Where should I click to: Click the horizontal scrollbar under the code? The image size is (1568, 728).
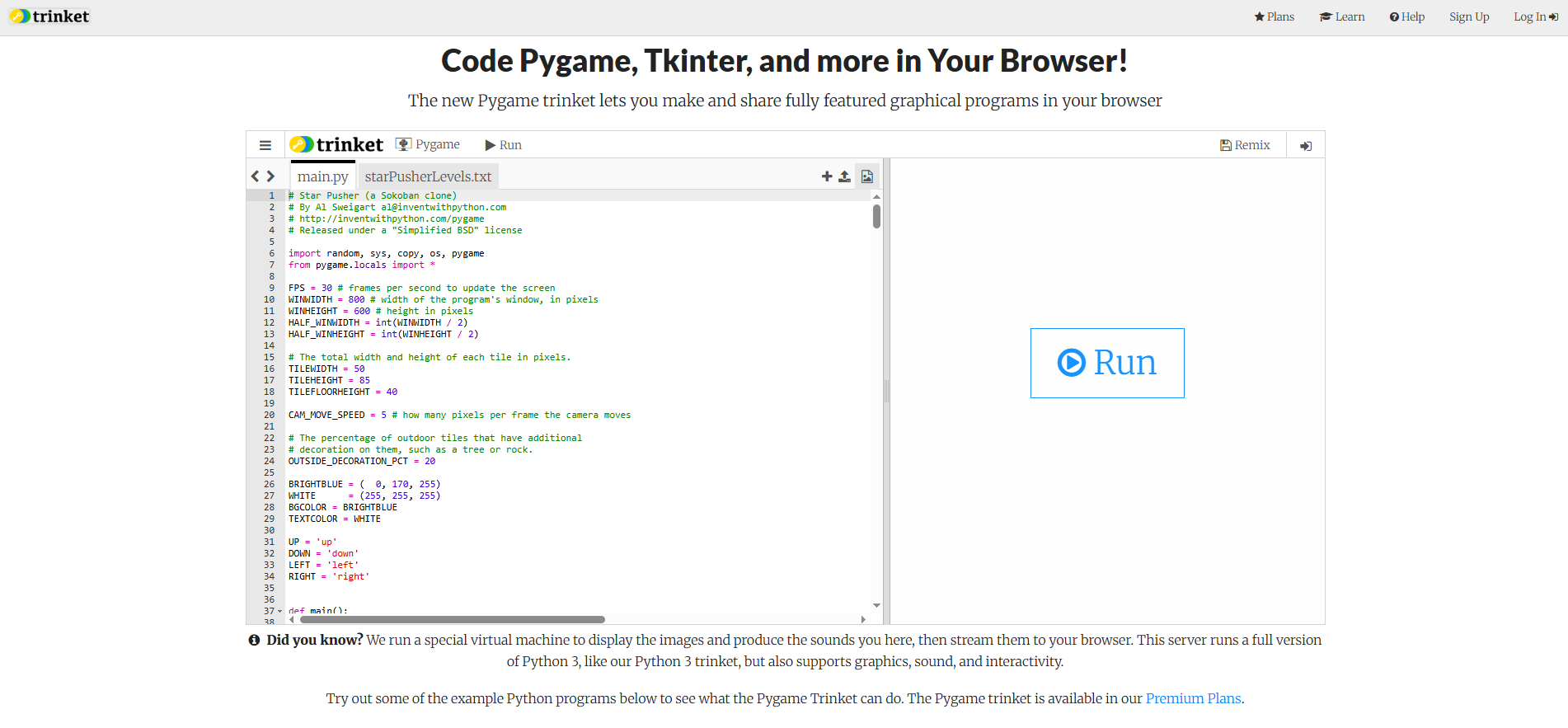pos(452,619)
